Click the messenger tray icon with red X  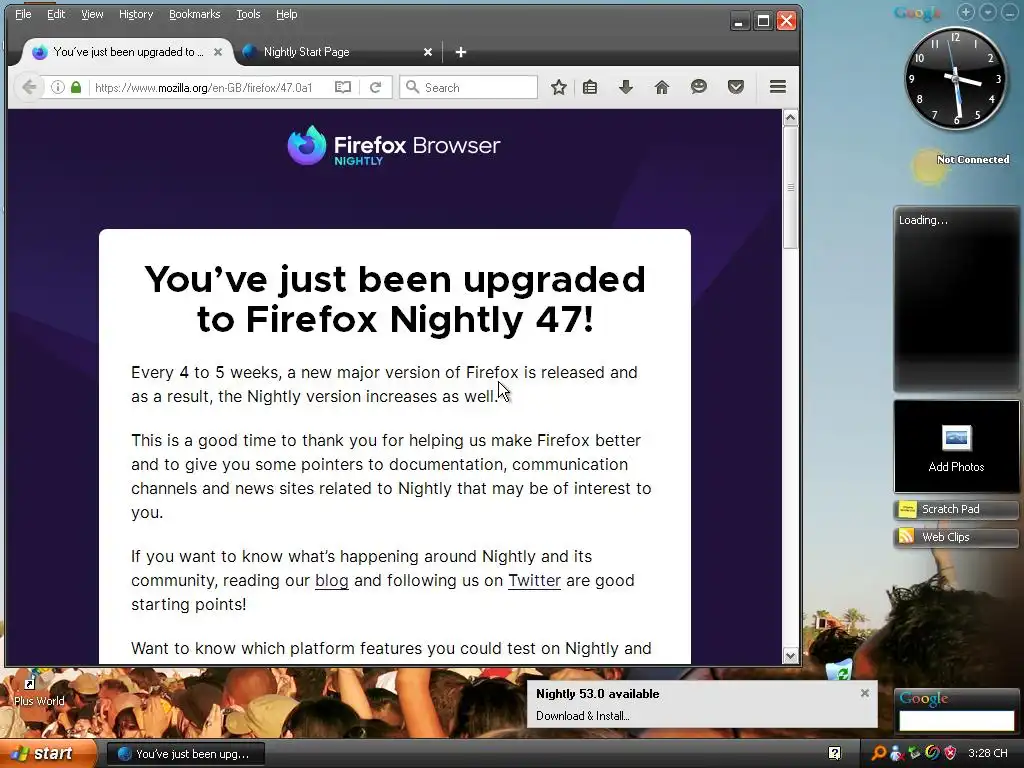click(897, 753)
